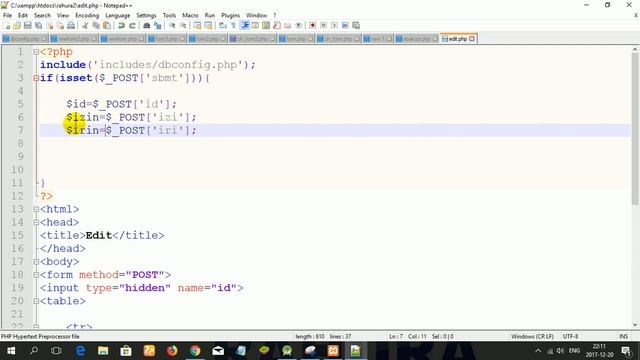The image size is (640, 360).
Task: Collapse the <body> fold on line 17
Action: pos(36,262)
